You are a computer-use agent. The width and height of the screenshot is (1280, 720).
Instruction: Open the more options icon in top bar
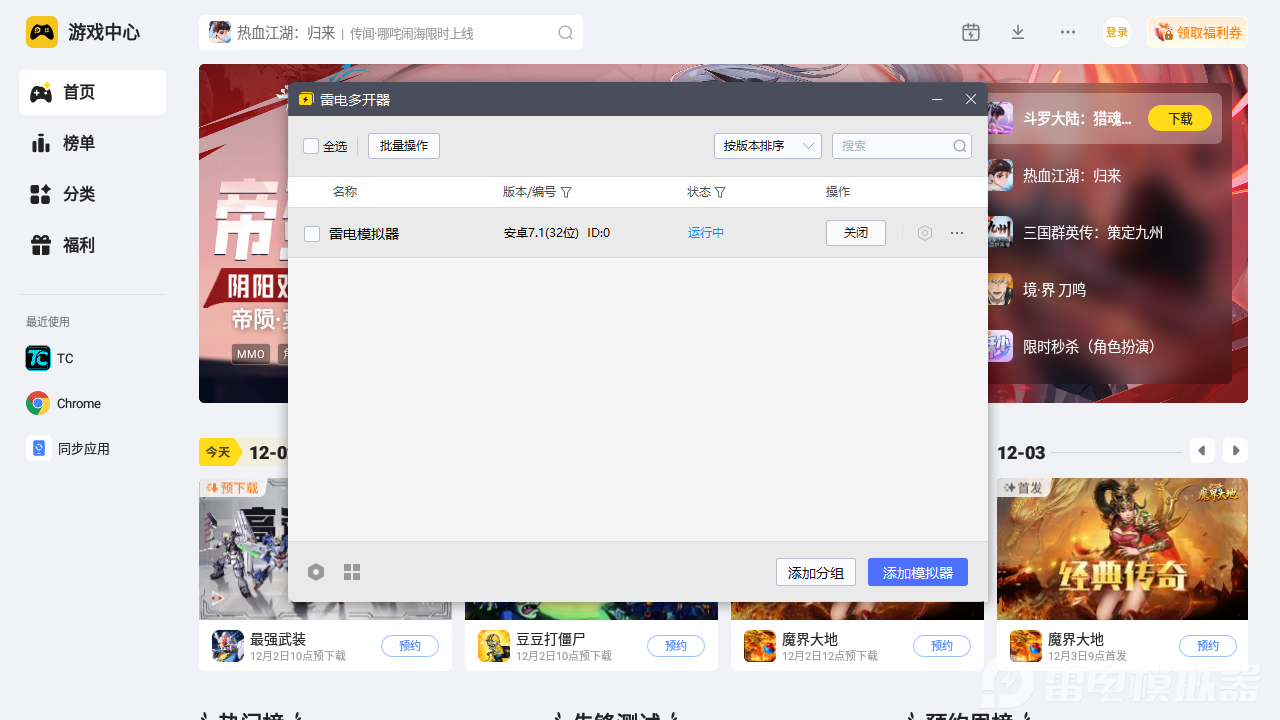pos(1067,32)
